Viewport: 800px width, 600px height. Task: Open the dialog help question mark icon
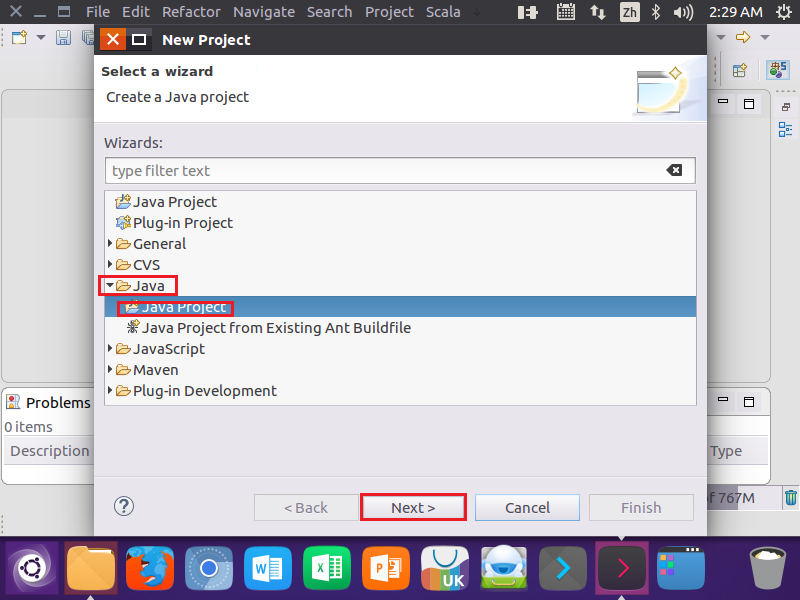(x=123, y=507)
